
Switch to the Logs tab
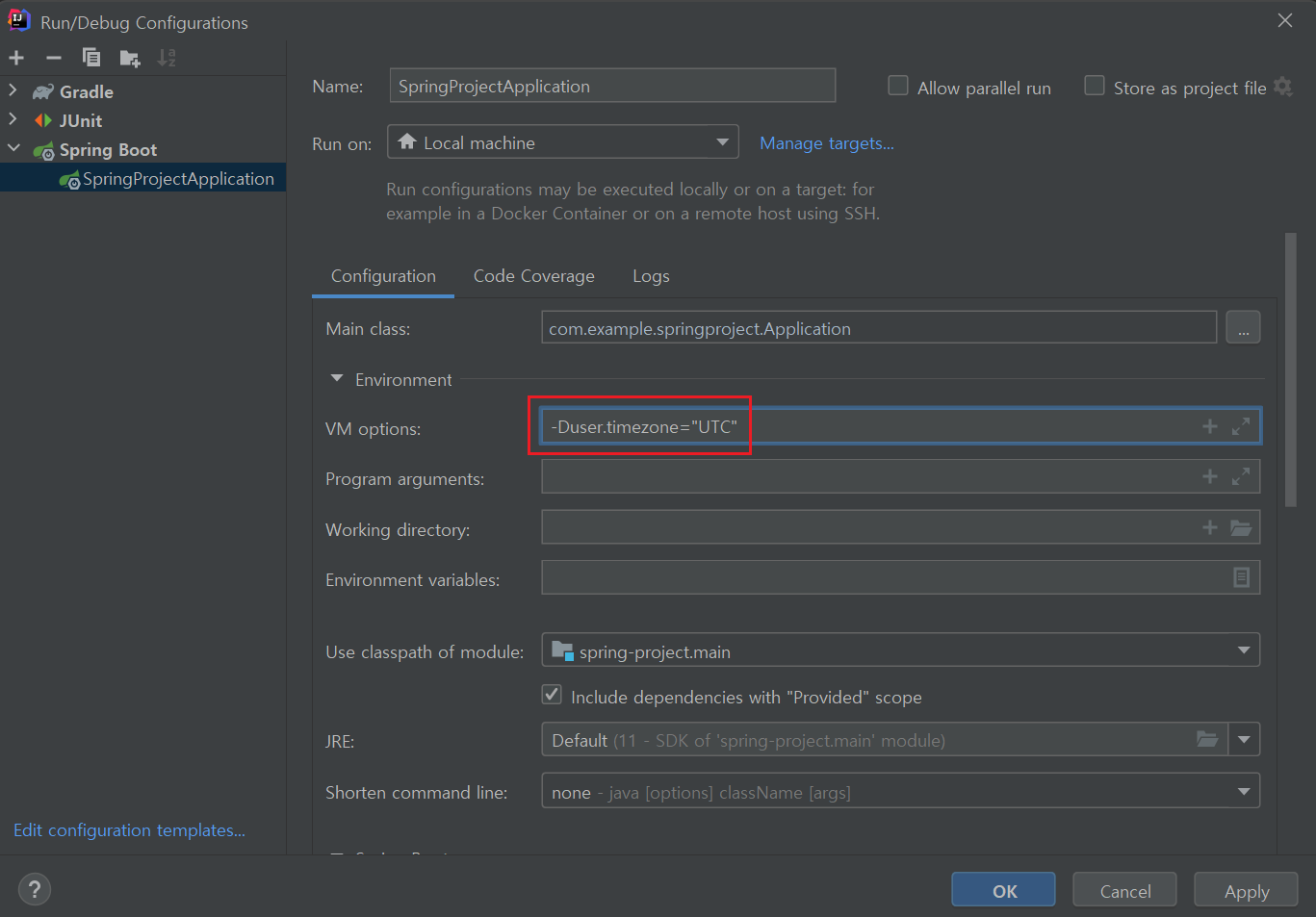click(x=651, y=276)
